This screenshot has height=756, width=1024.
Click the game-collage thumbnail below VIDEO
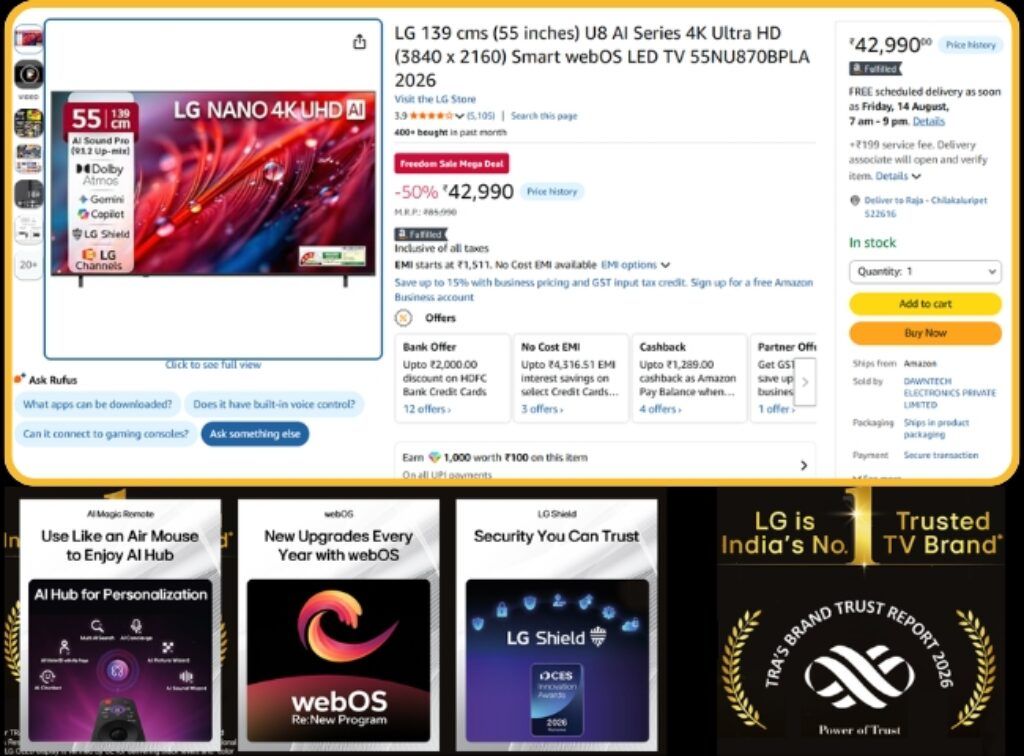point(29,122)
